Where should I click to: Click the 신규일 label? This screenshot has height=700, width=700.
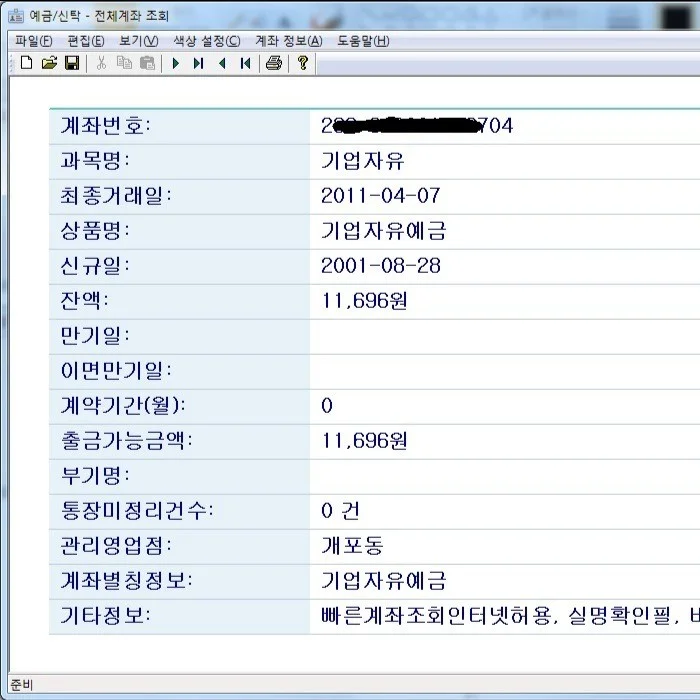tap(95, 266)
